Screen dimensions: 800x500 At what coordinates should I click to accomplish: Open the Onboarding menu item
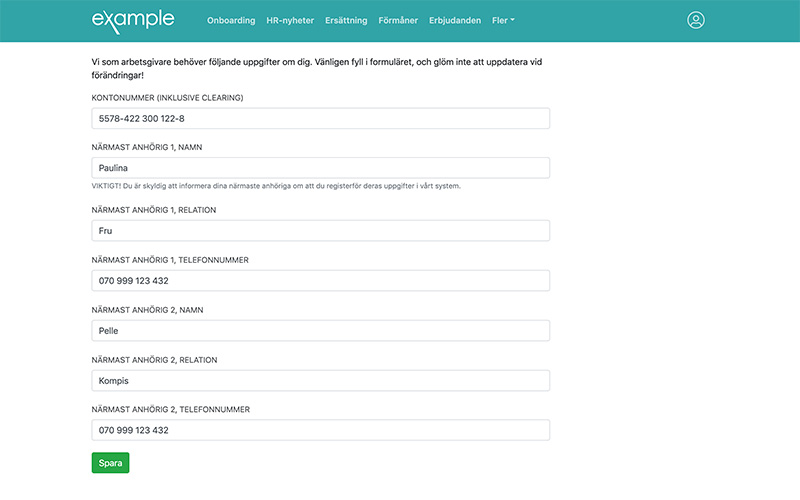tap(231, 20)
